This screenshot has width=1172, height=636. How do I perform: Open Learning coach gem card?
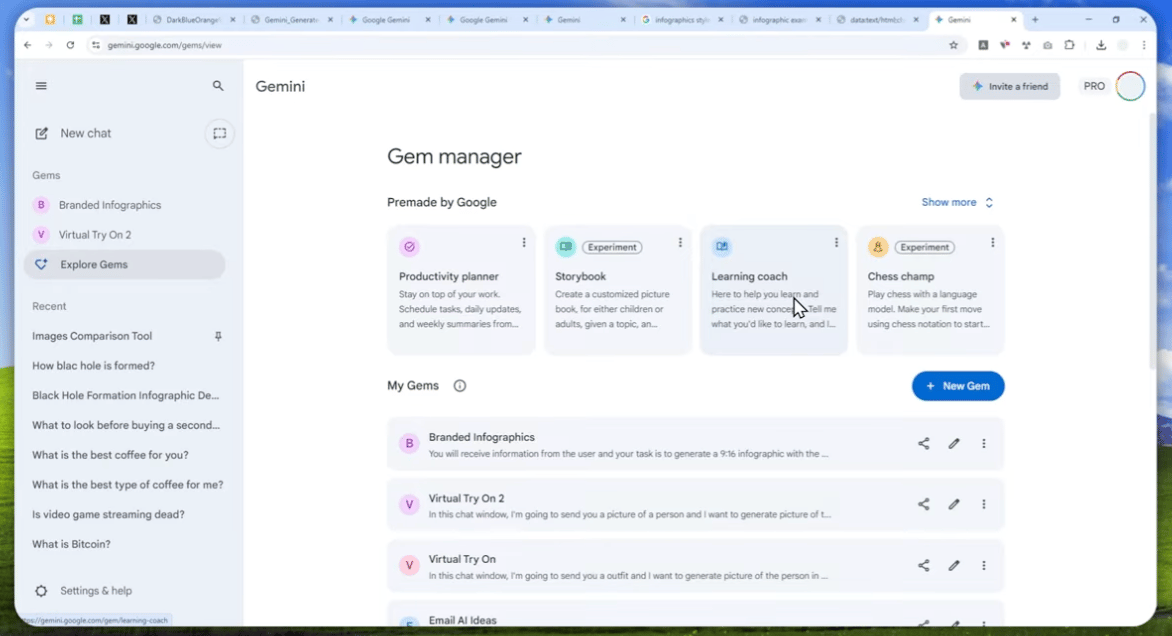774,290
